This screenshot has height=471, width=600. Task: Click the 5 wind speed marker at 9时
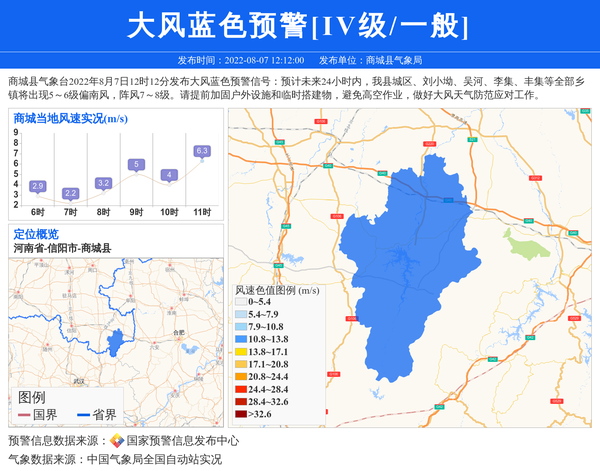pyautogui.click(x=136, y=164)
